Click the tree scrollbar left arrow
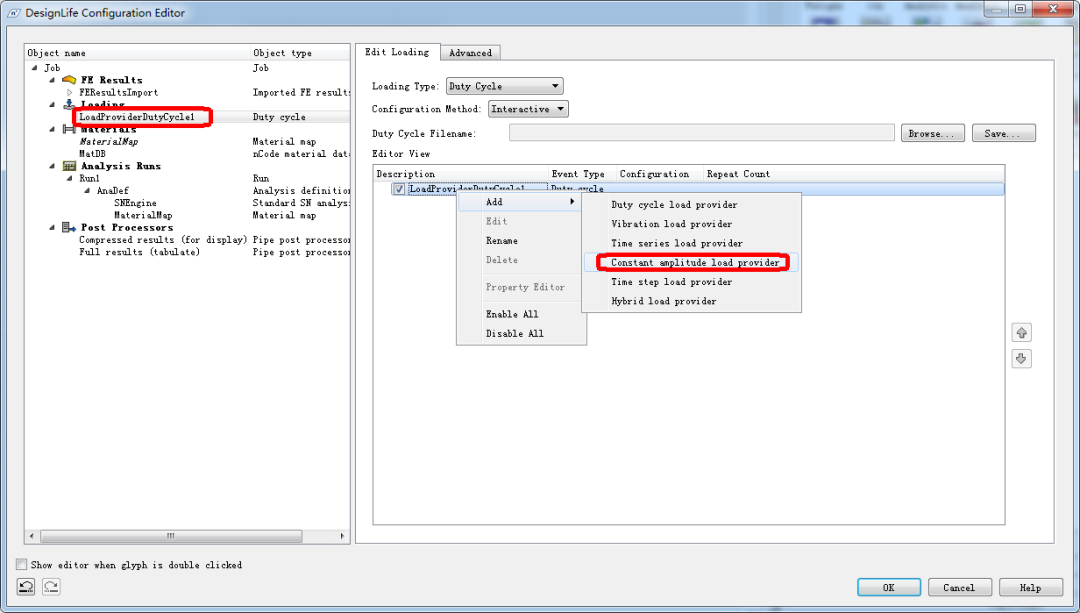Viewport: 1080px width, 613px height. [31, 536]
